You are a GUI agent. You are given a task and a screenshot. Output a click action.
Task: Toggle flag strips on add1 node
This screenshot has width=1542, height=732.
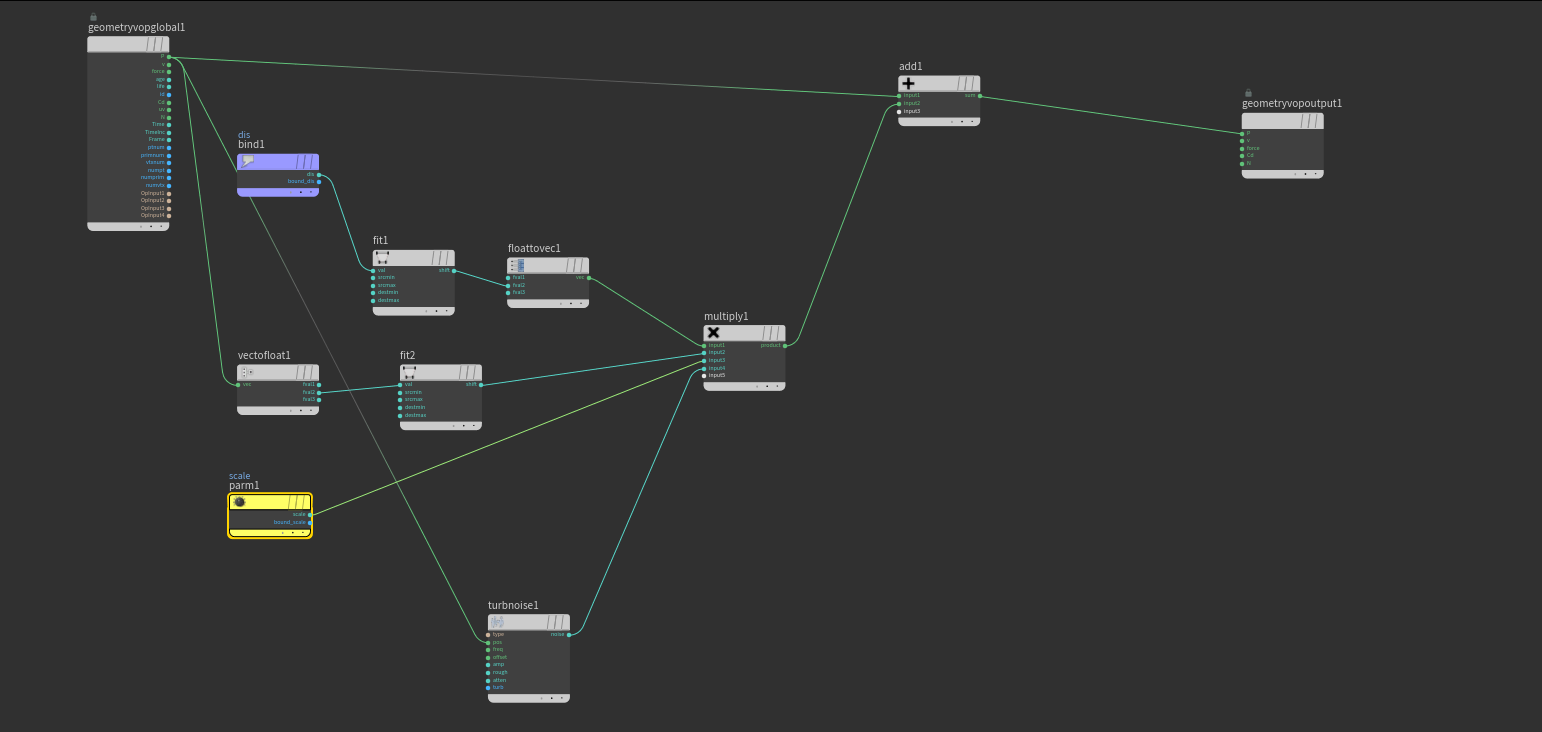coord(967,84)
